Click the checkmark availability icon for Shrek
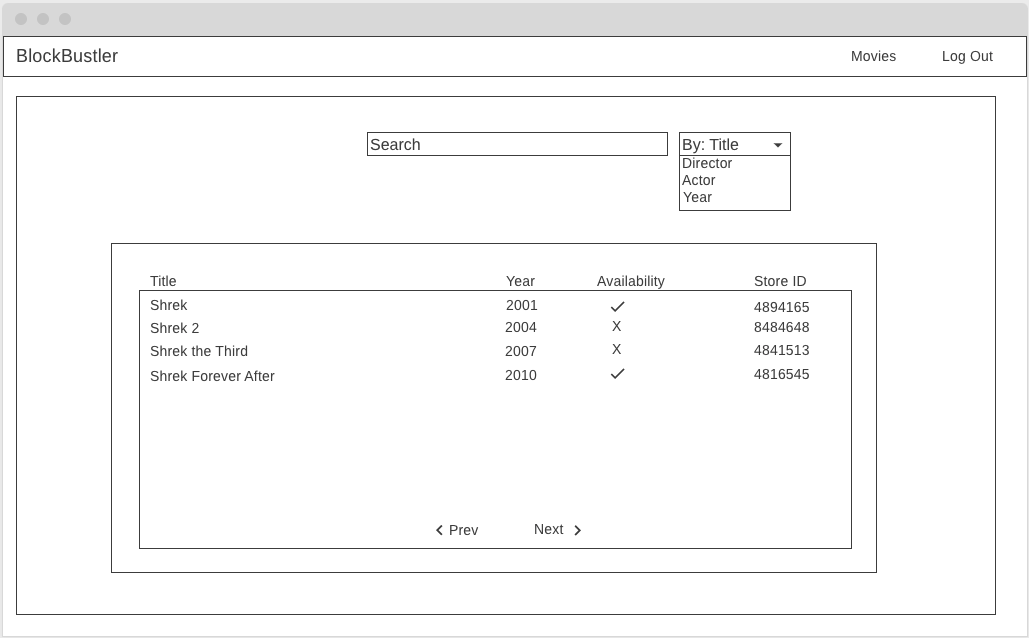 (617, 307)
